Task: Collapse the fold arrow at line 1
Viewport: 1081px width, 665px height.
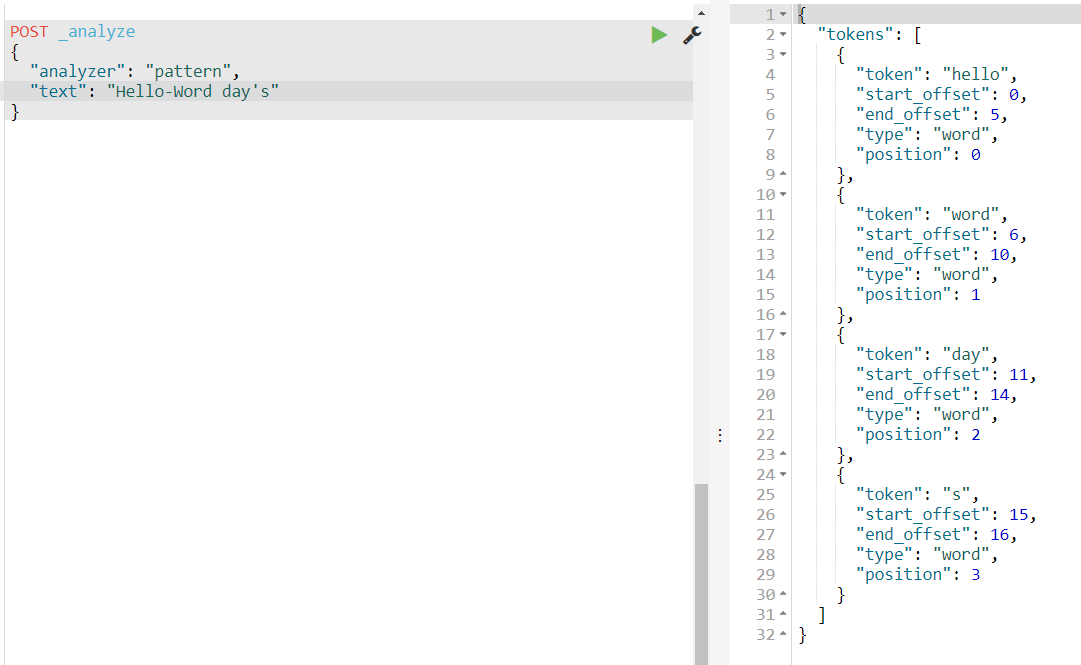Action: coord(783,14)
